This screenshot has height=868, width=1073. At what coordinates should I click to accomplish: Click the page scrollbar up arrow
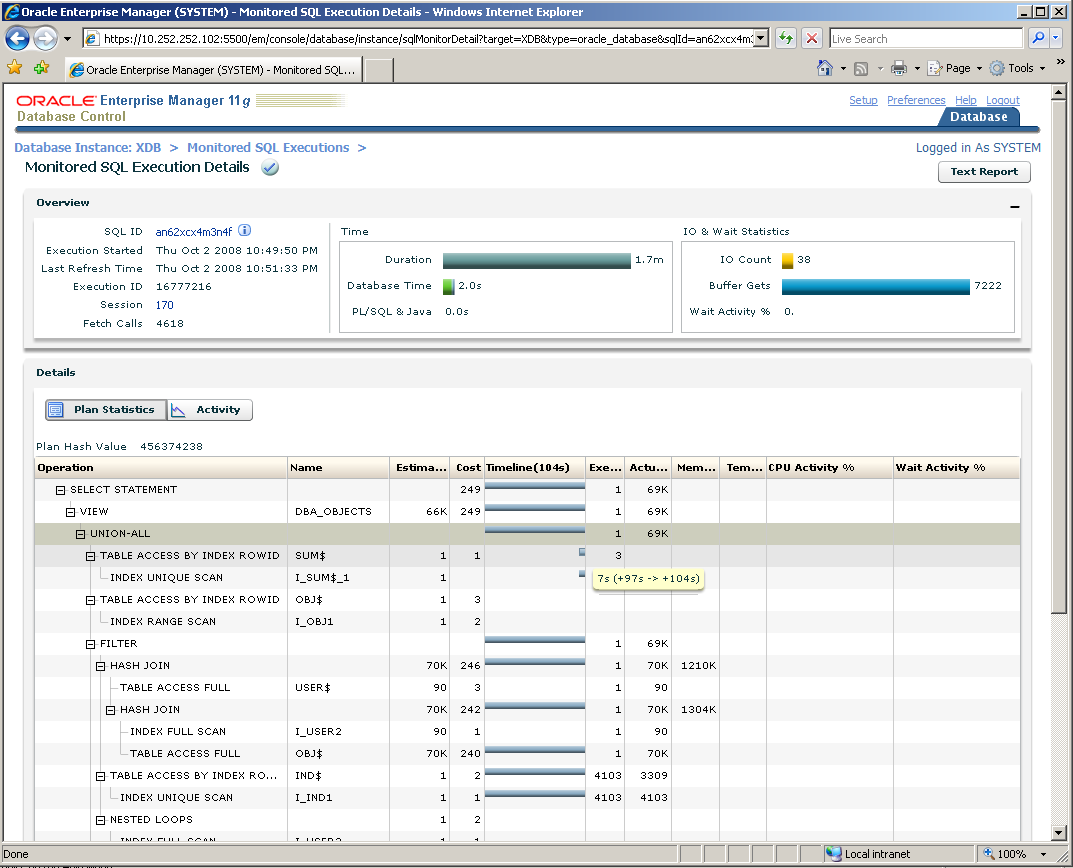(1059, 92)
